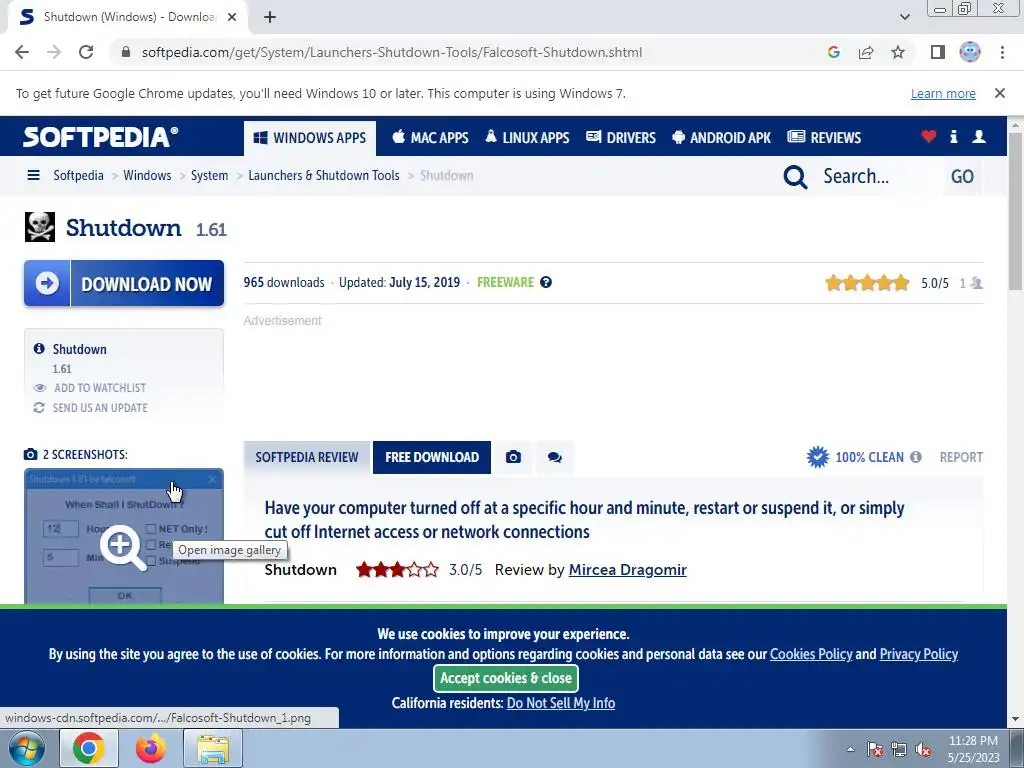Open the Drivers section
Image resolution: width=1024 pixels, height=768 pixels.
[x=621, y=138]
